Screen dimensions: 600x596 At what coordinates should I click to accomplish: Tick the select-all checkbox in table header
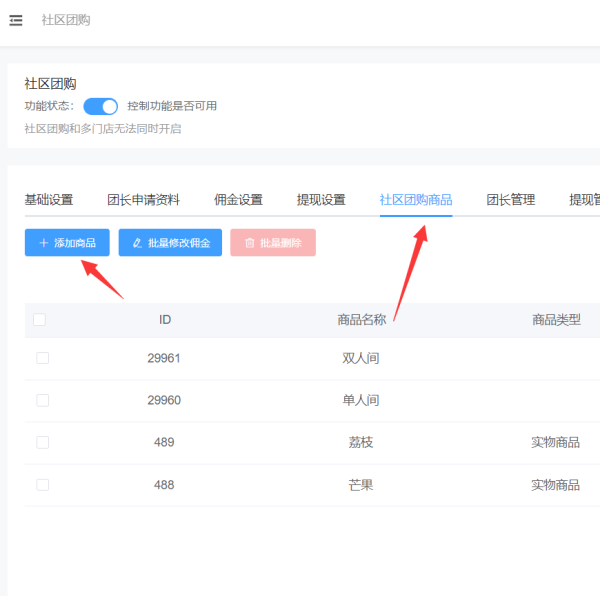(x=40, y=320)
